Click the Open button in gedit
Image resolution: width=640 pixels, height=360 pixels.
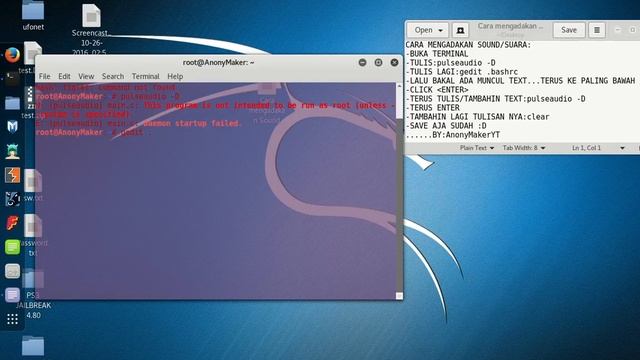click(423, 30)
